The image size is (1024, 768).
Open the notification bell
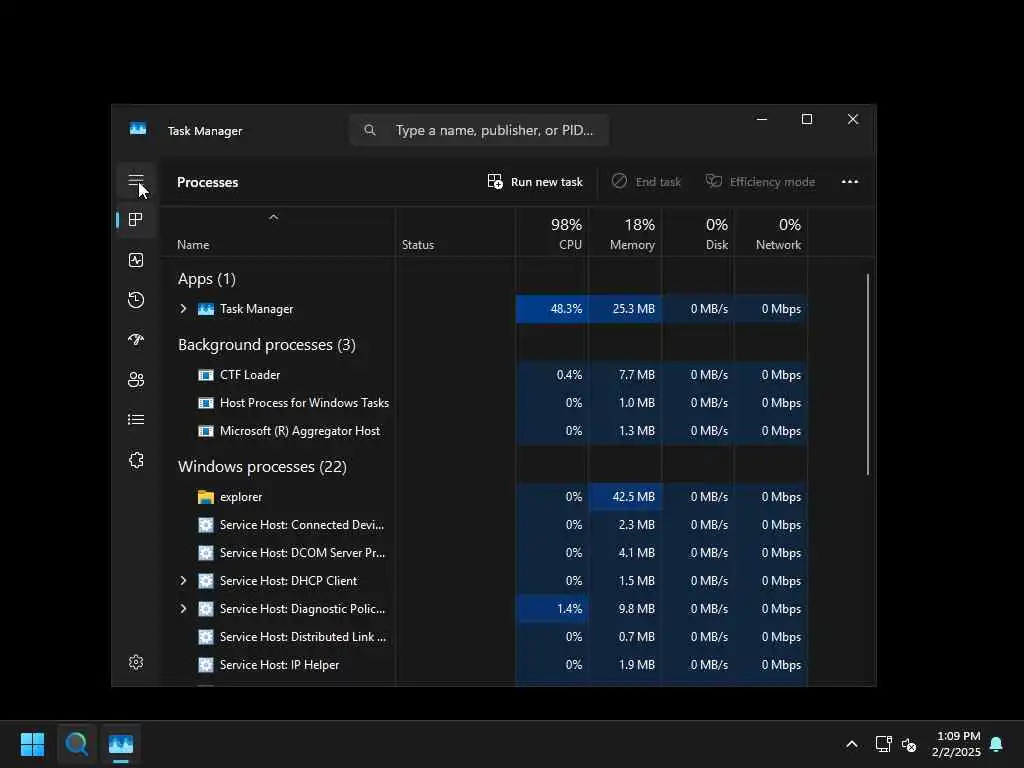click(x=997, y=744)
